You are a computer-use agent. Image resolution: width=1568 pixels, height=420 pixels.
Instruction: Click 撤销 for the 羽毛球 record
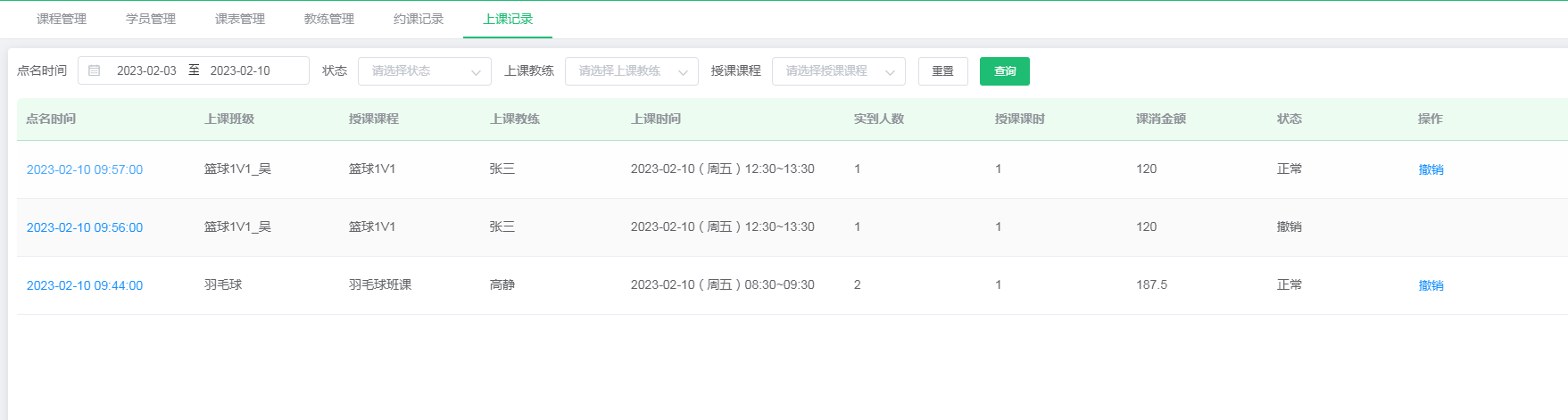click(1431, 285)
